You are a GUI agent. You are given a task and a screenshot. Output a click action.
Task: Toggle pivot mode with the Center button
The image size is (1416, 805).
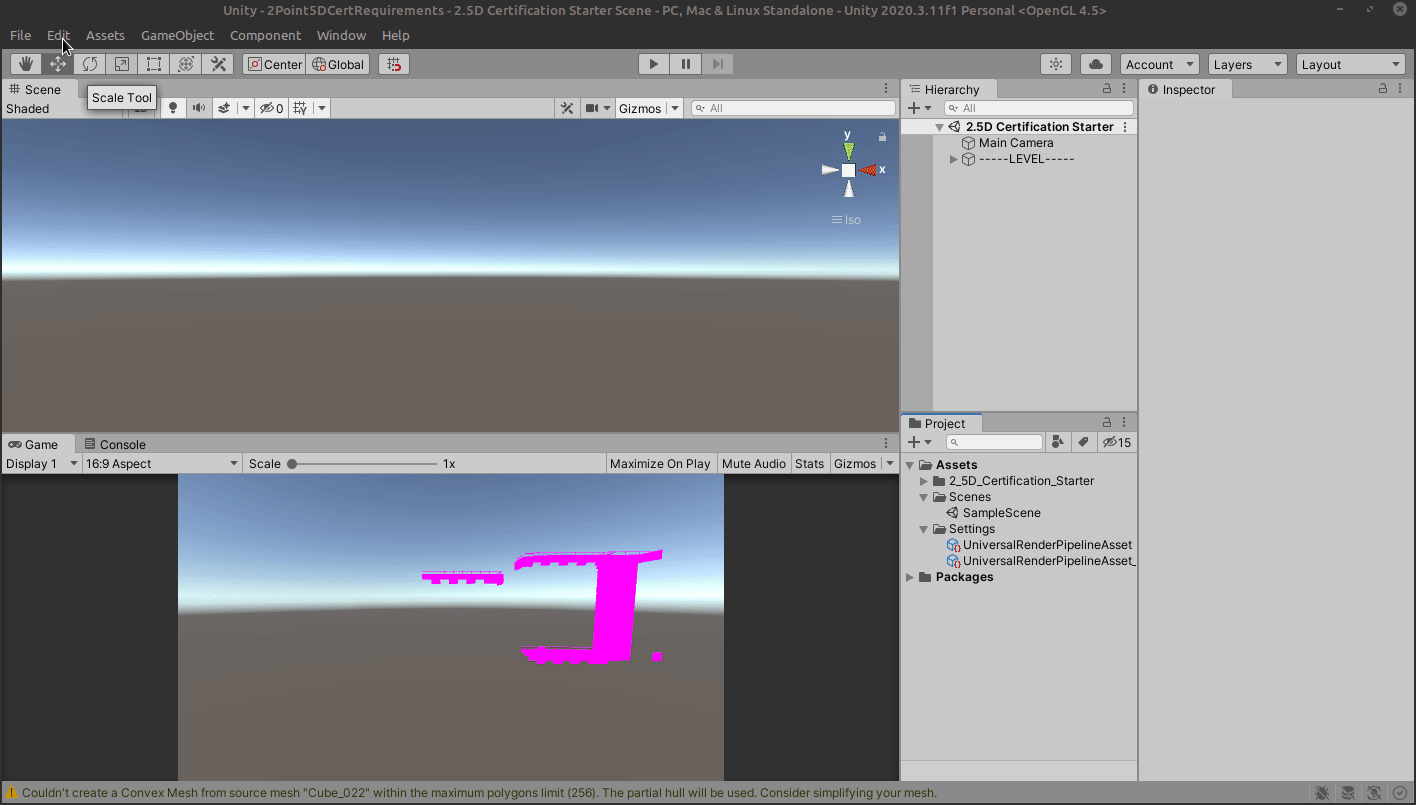tap(274, 64)
